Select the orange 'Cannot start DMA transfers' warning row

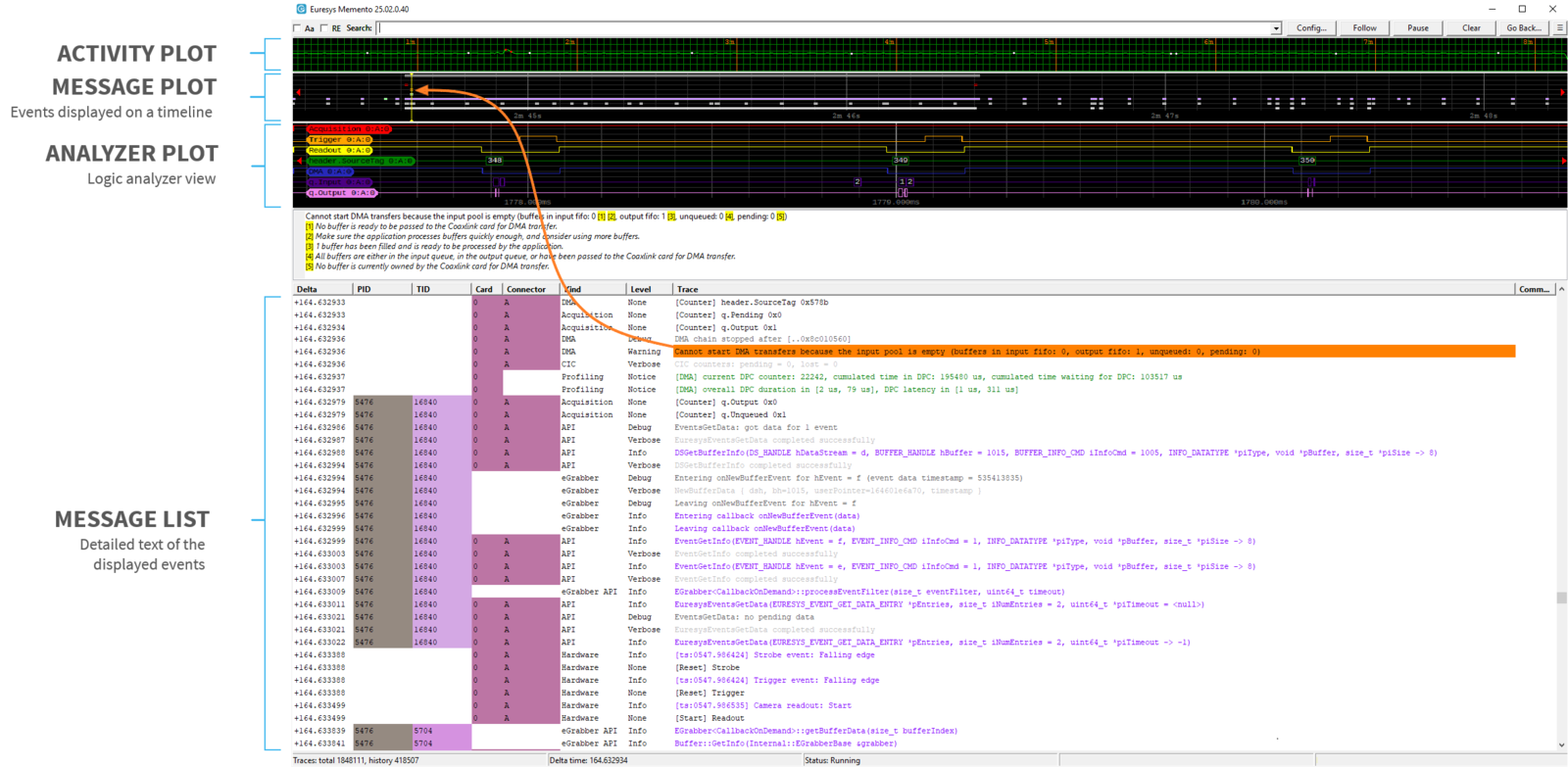pos(1094,352)
